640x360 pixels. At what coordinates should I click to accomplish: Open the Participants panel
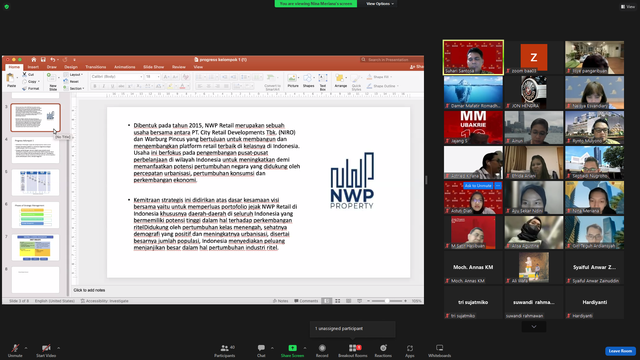(224, 350)
